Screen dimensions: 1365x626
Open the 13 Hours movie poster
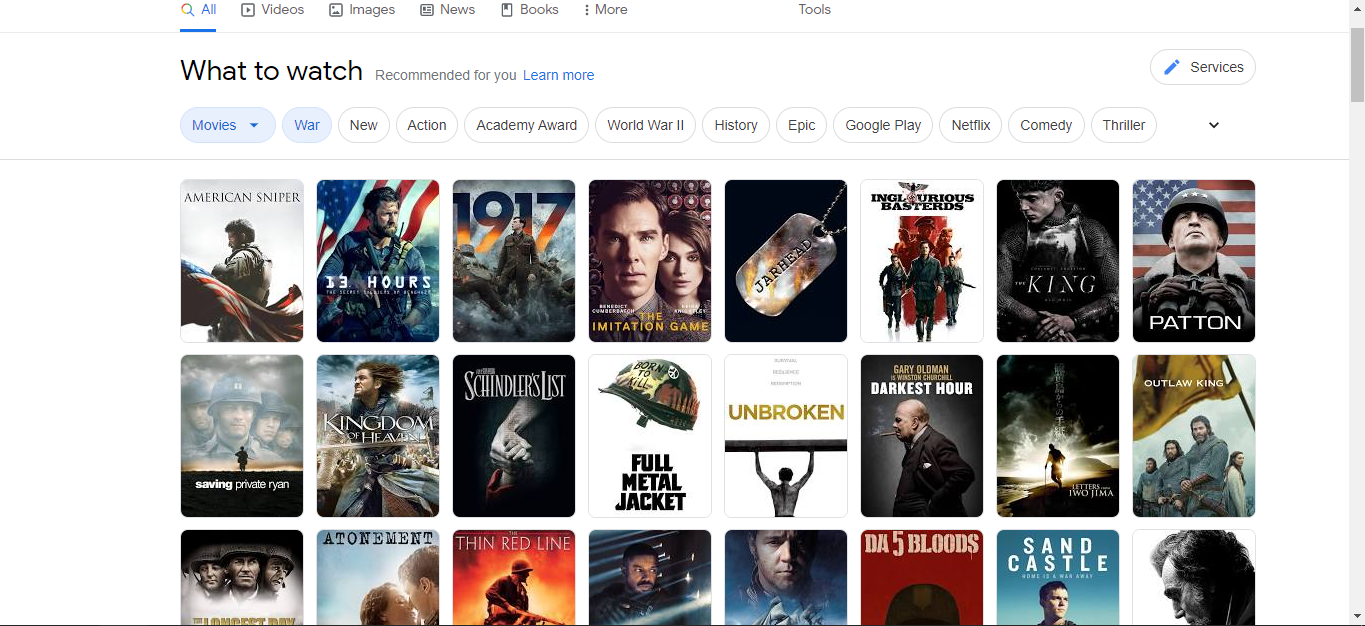[378, 261]
